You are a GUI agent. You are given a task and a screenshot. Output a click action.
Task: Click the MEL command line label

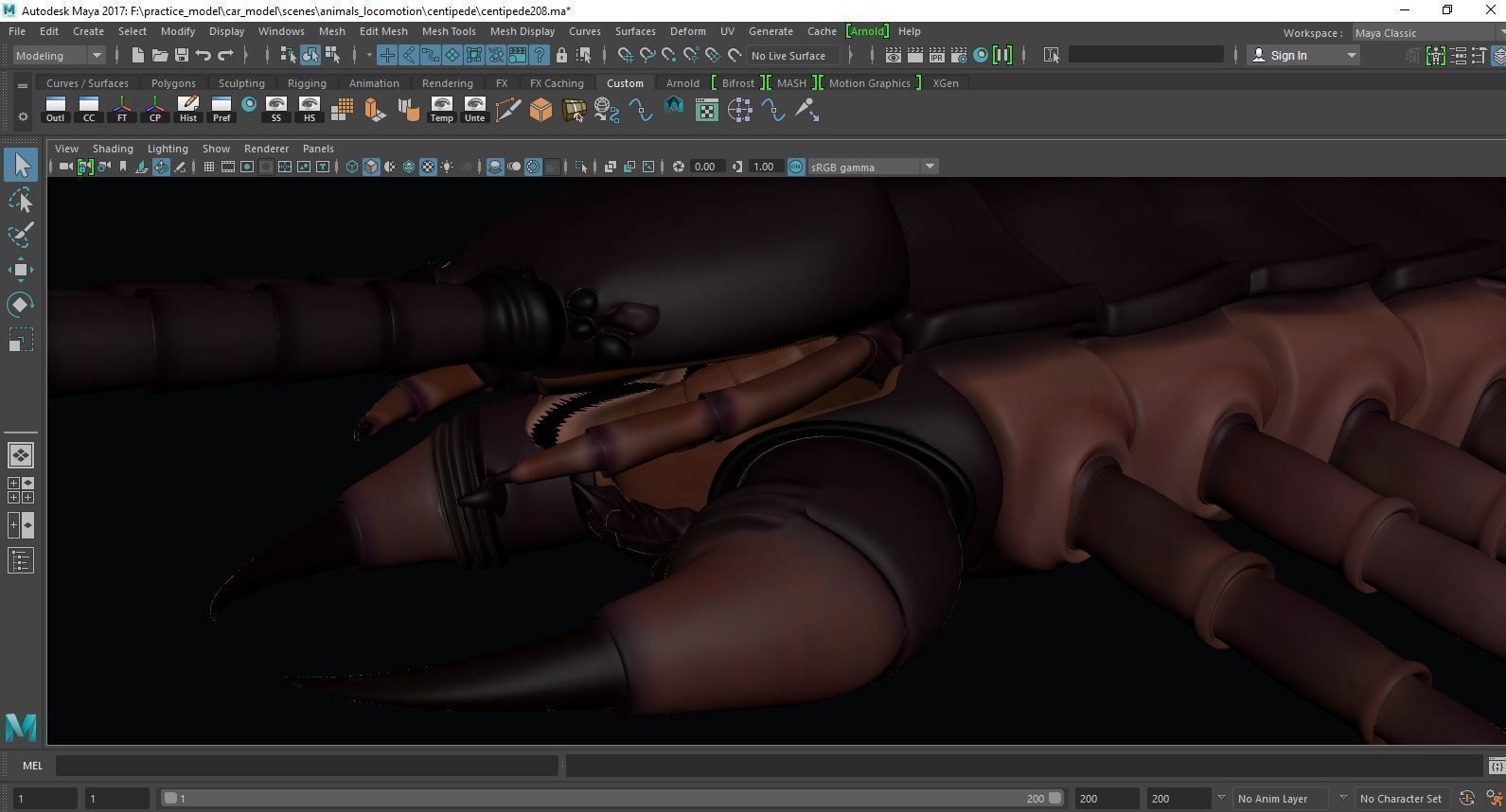[x=32, y=766]
